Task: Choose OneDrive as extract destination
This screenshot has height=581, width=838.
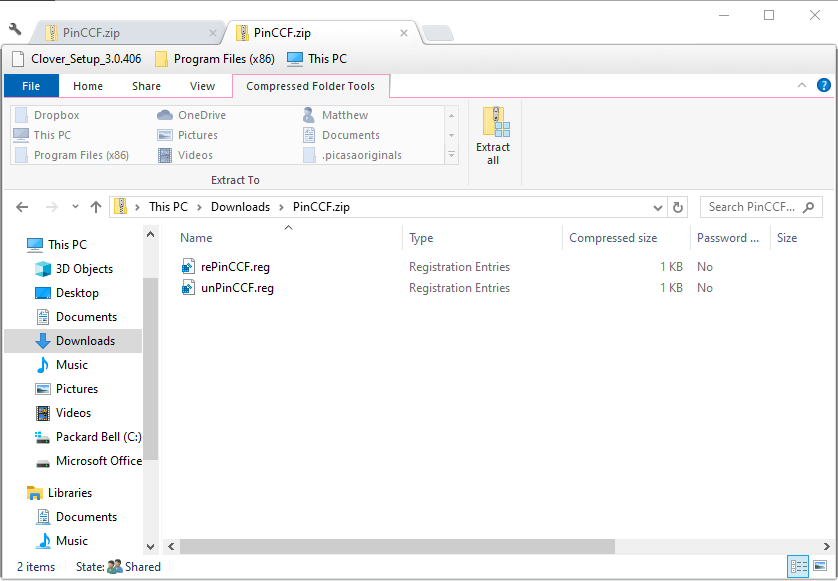Action: click(x=191, y=115)
